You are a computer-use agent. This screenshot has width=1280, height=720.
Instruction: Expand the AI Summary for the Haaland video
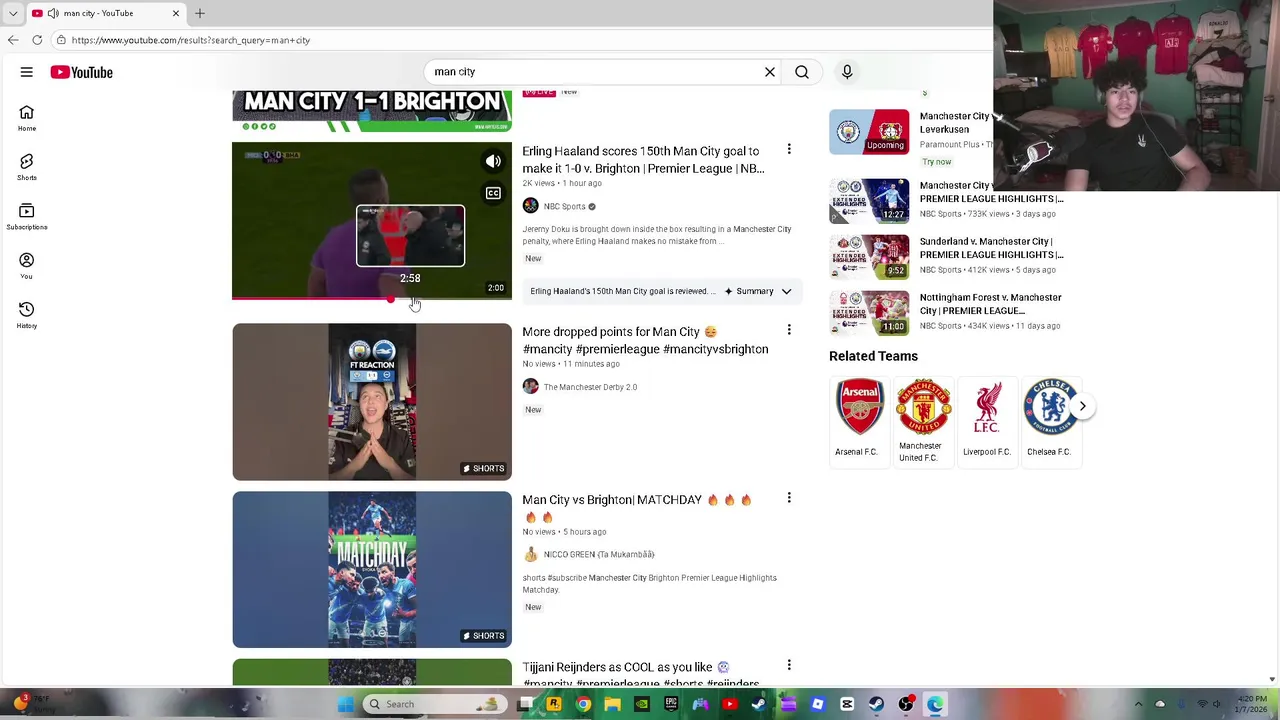(x=787, y=291)
